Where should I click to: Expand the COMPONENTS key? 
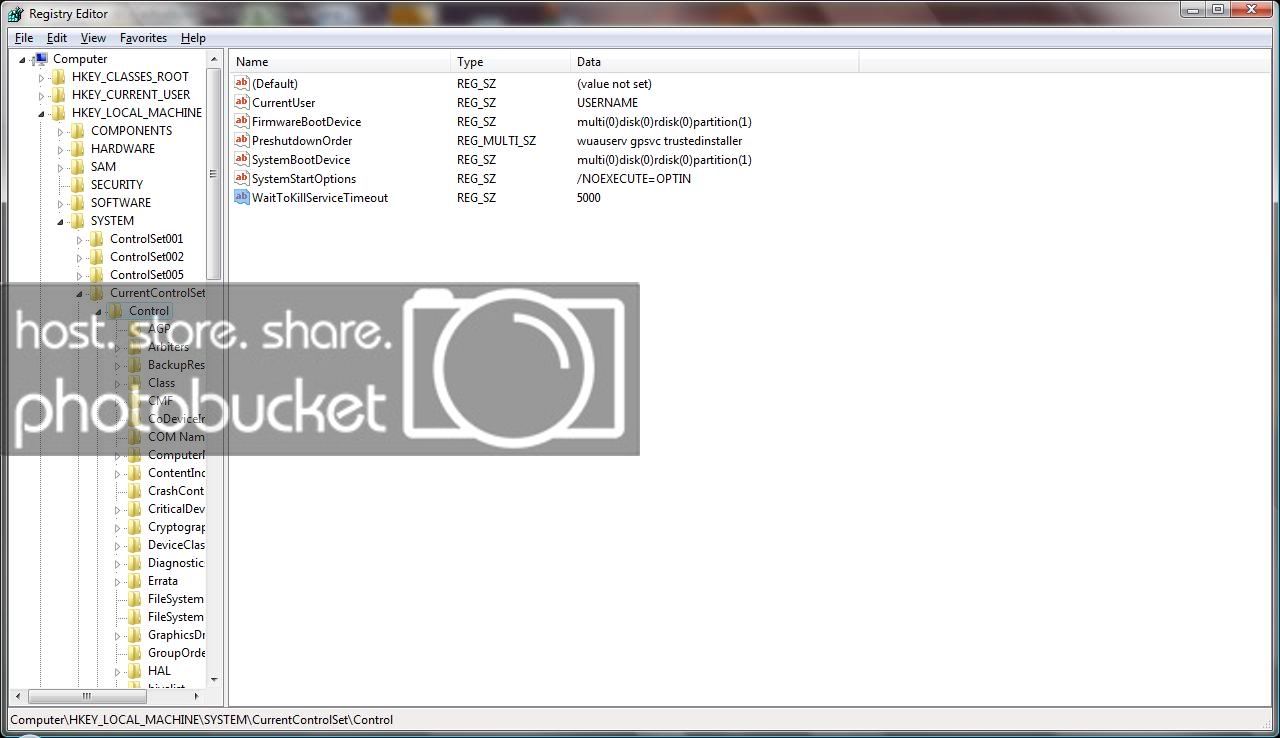60,132
